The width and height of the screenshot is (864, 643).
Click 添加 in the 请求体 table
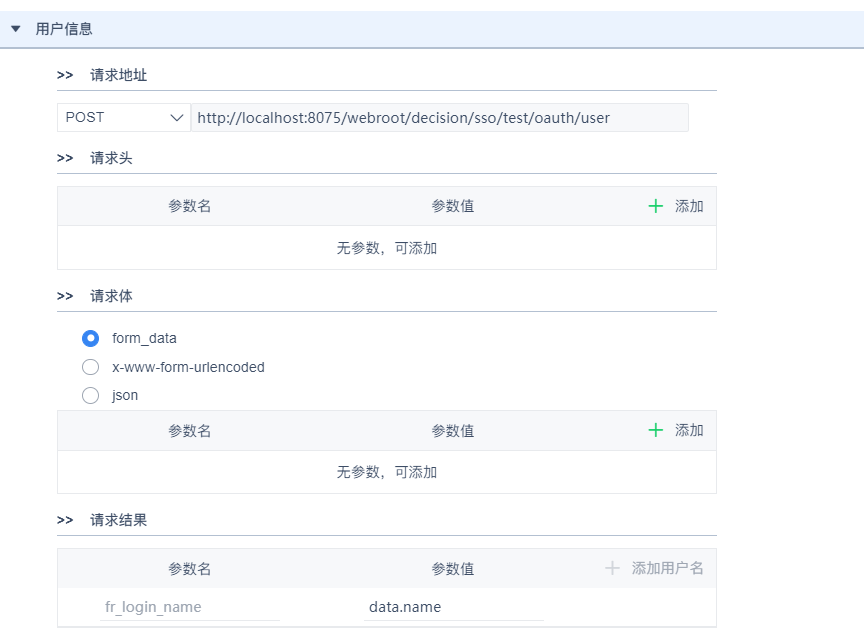[689, 430]
